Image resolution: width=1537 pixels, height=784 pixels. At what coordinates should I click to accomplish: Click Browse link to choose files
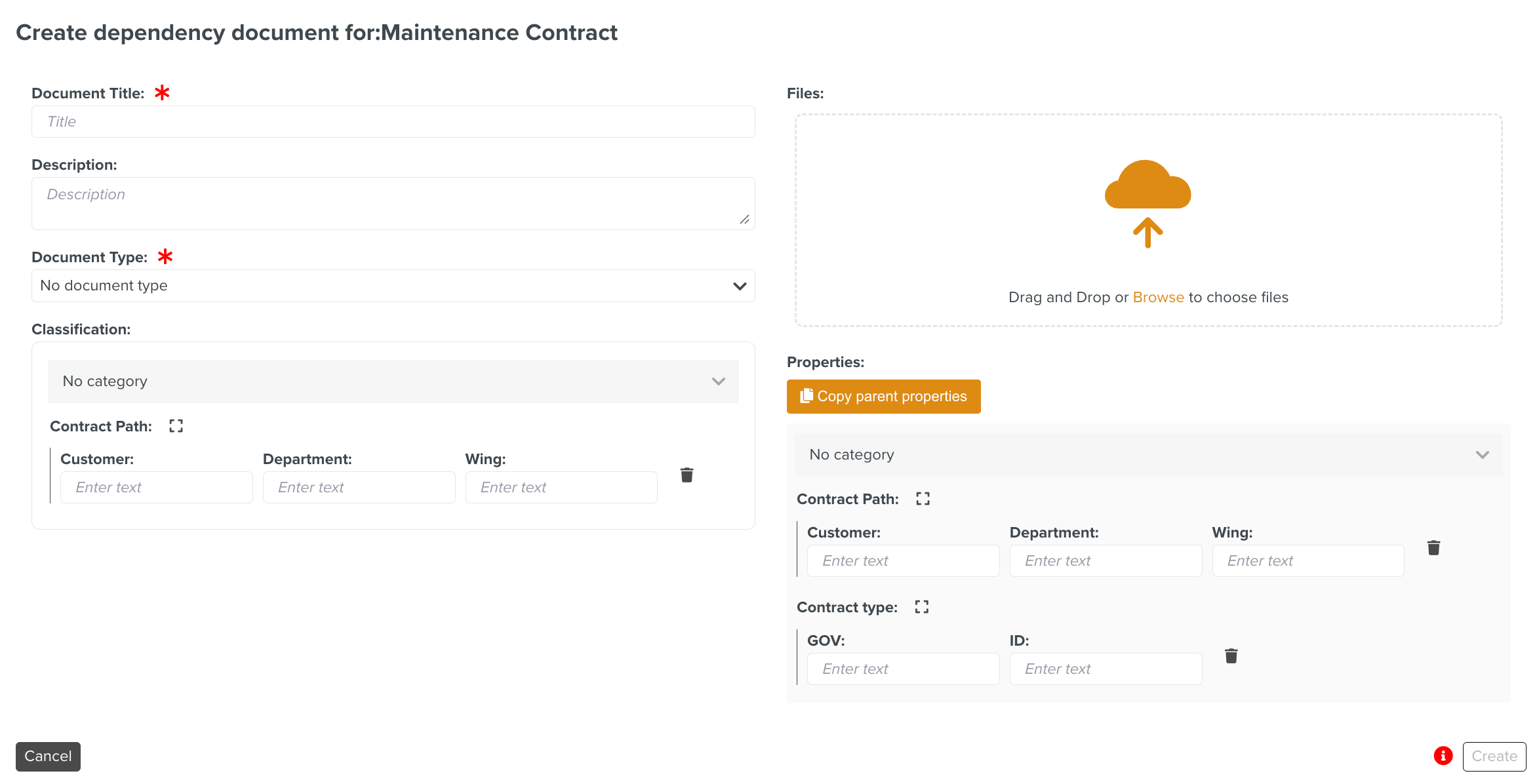click(x=1158, y=298)
